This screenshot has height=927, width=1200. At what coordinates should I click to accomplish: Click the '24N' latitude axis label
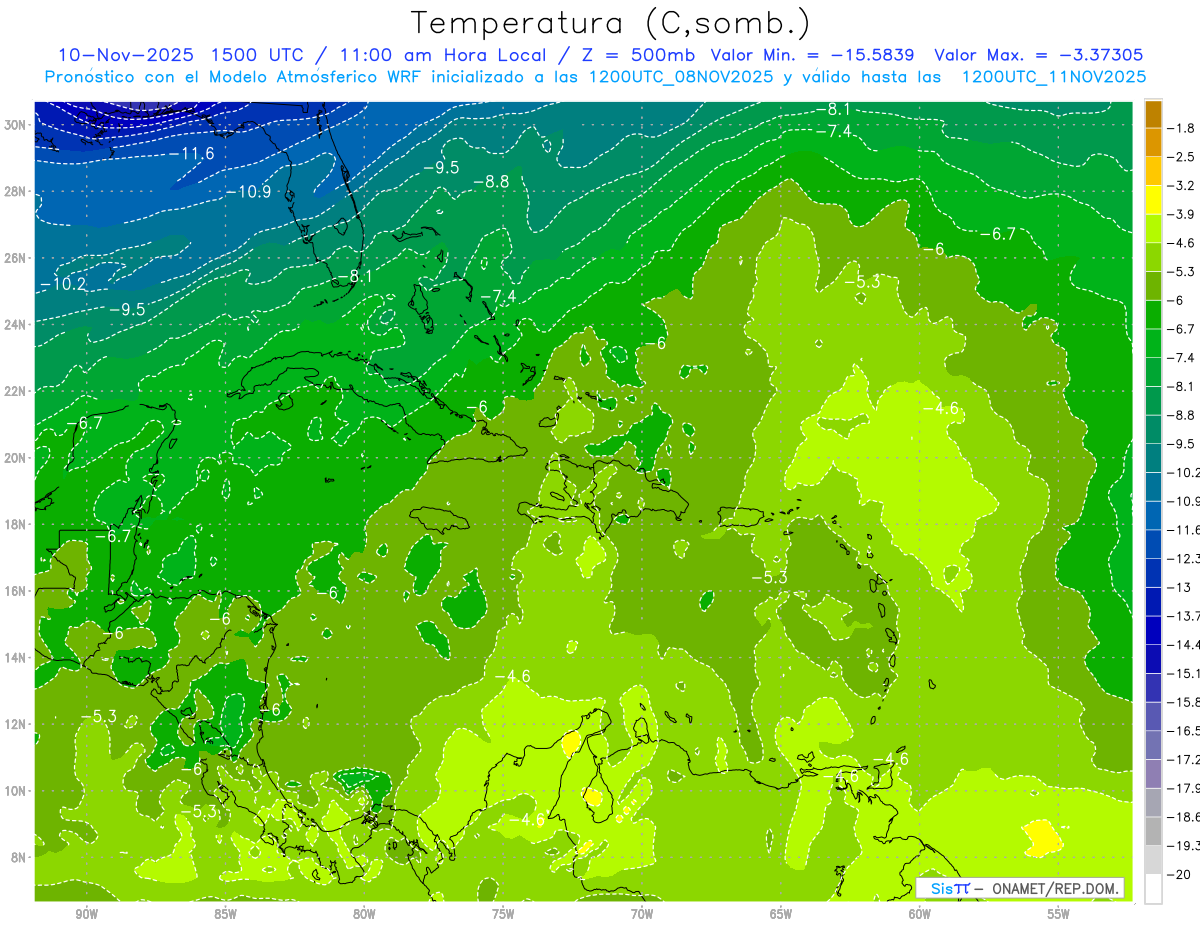16,324
